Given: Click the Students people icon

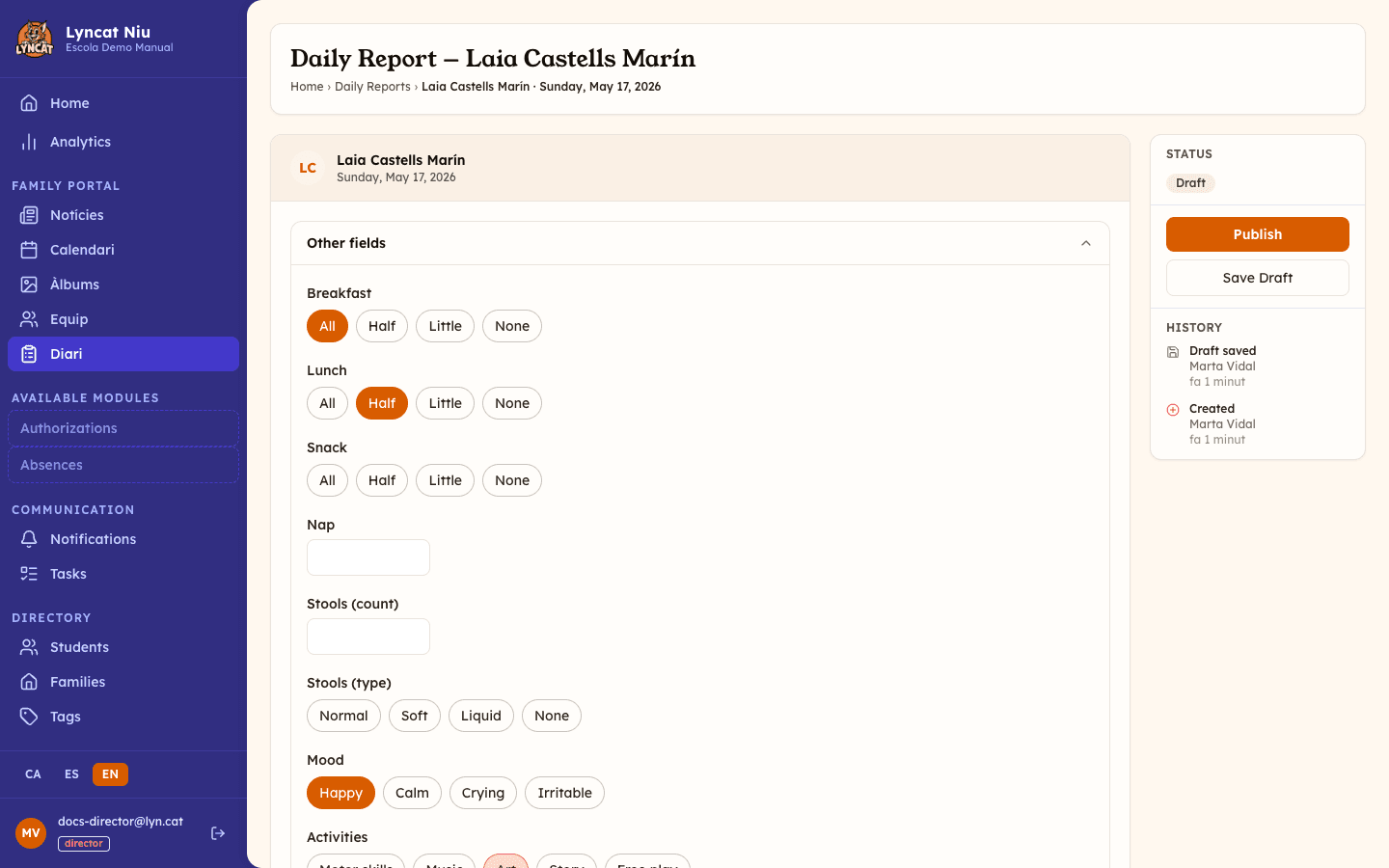Looking at the screenshot, I should (30, 647).
